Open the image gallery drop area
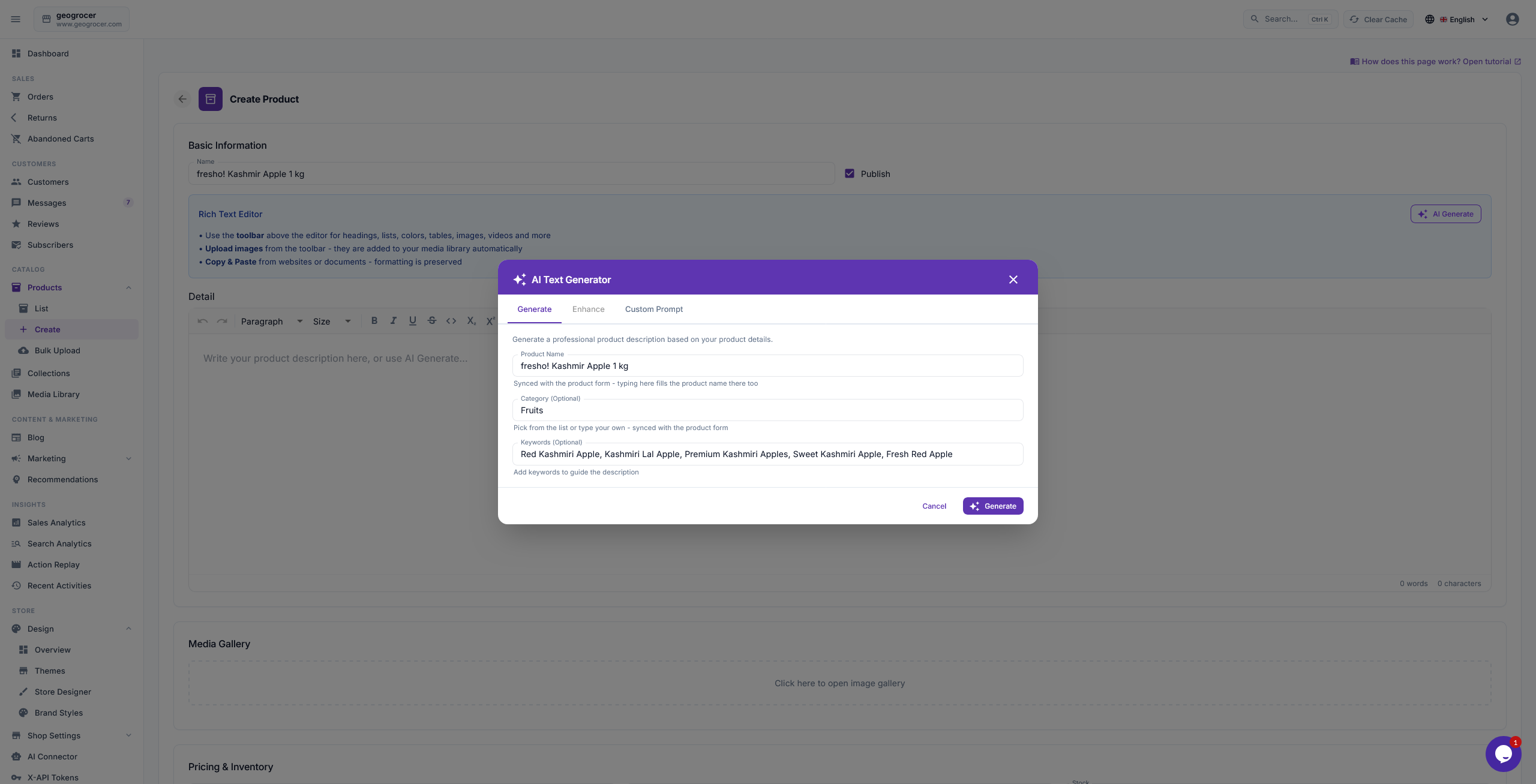The height and width of the screenshot is (784, 1536). coord(839,683)
